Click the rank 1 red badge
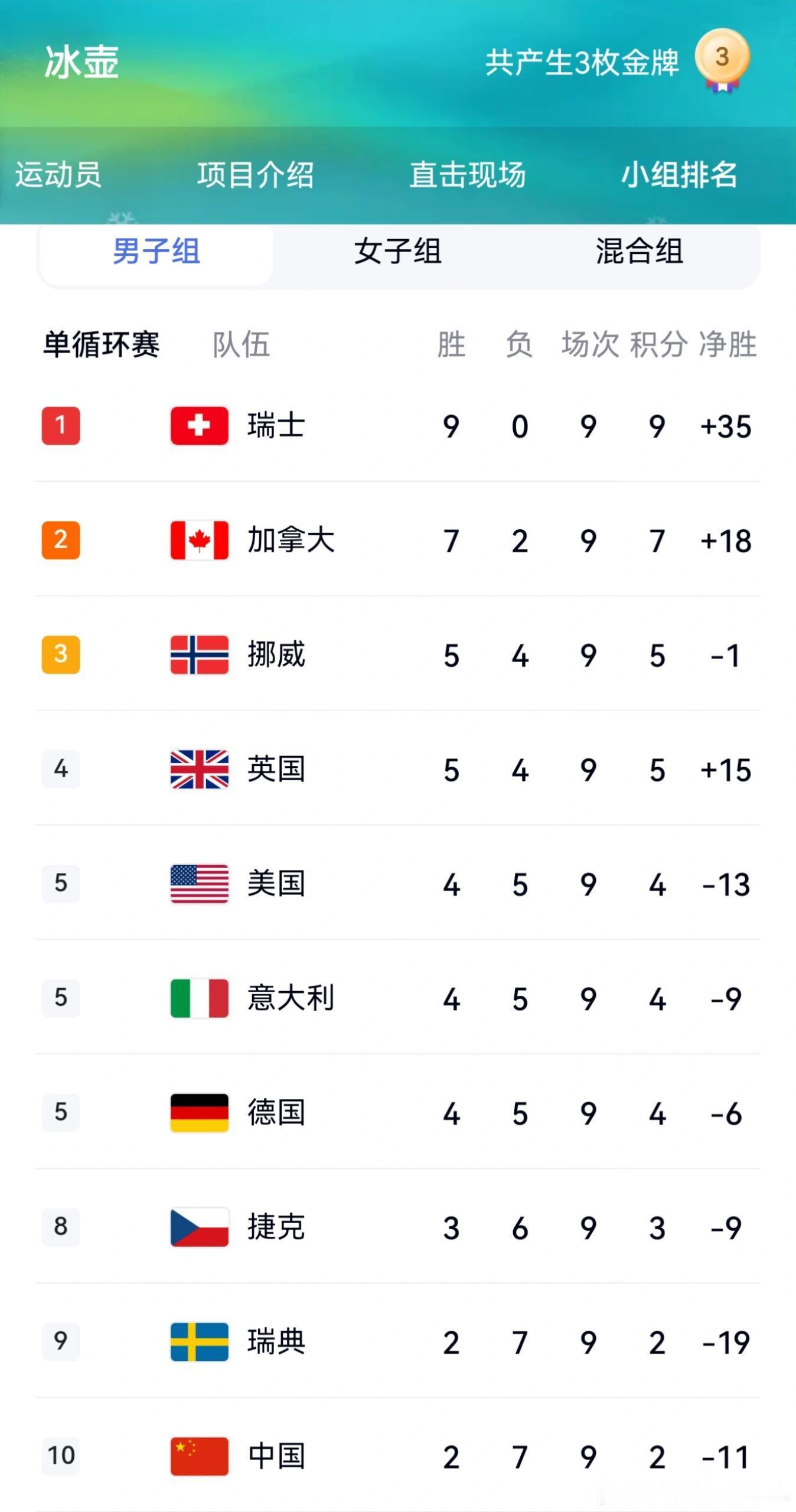Viewport: 796px width, 1512px height. click(61, 425)
